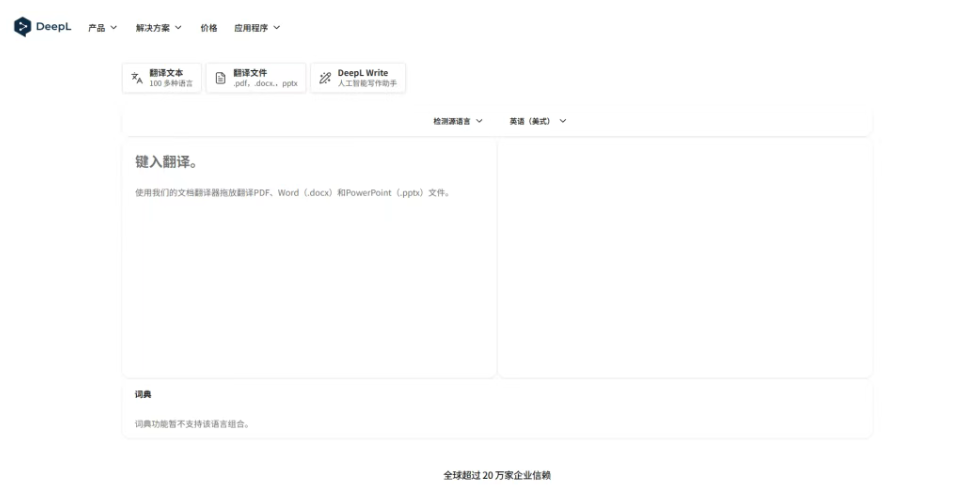Viewport: 960px width, 504px height.
Task: Go to the 价格 page
Action: coord(209,28)
